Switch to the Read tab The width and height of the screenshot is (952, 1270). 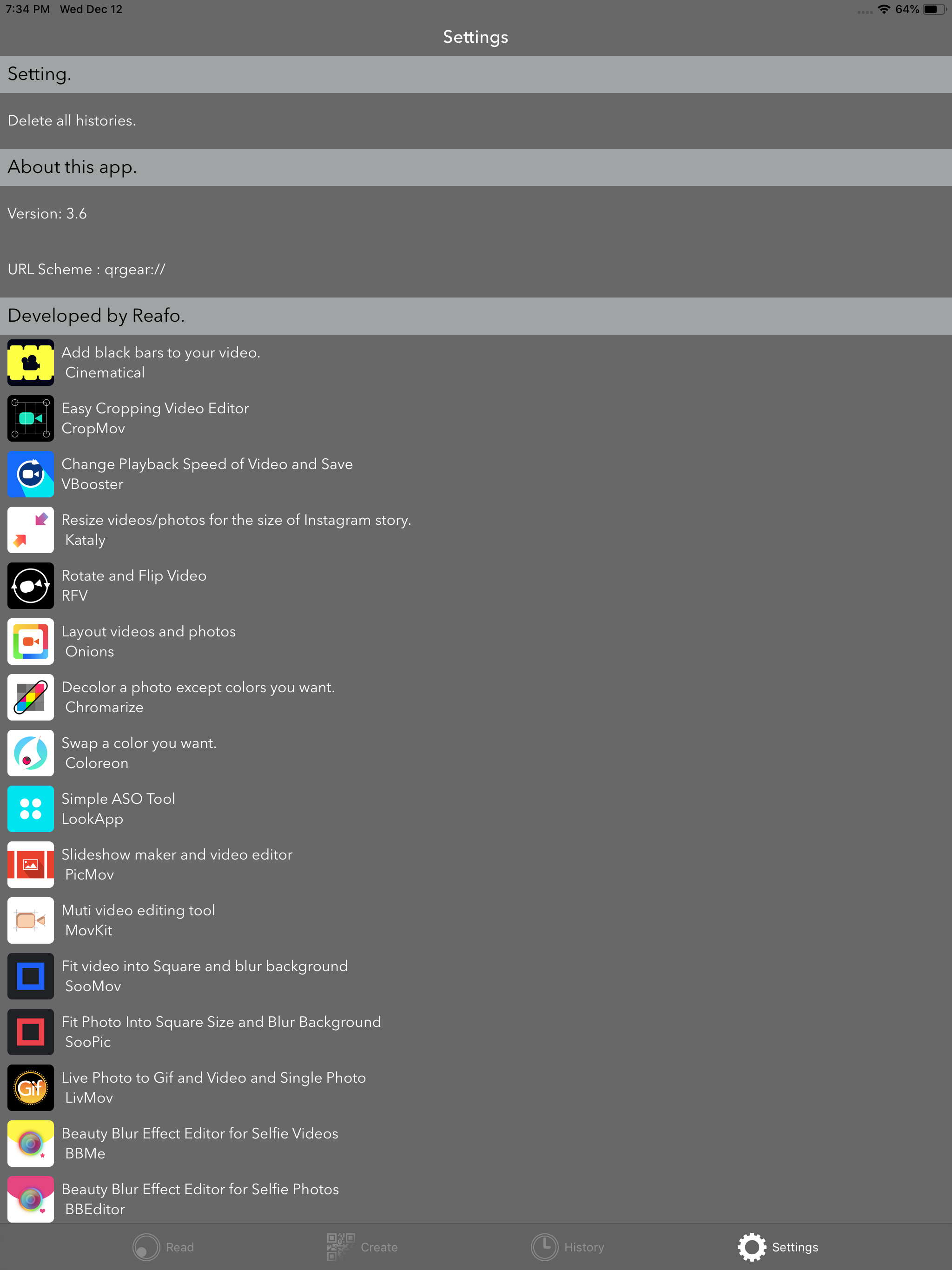164,1247
